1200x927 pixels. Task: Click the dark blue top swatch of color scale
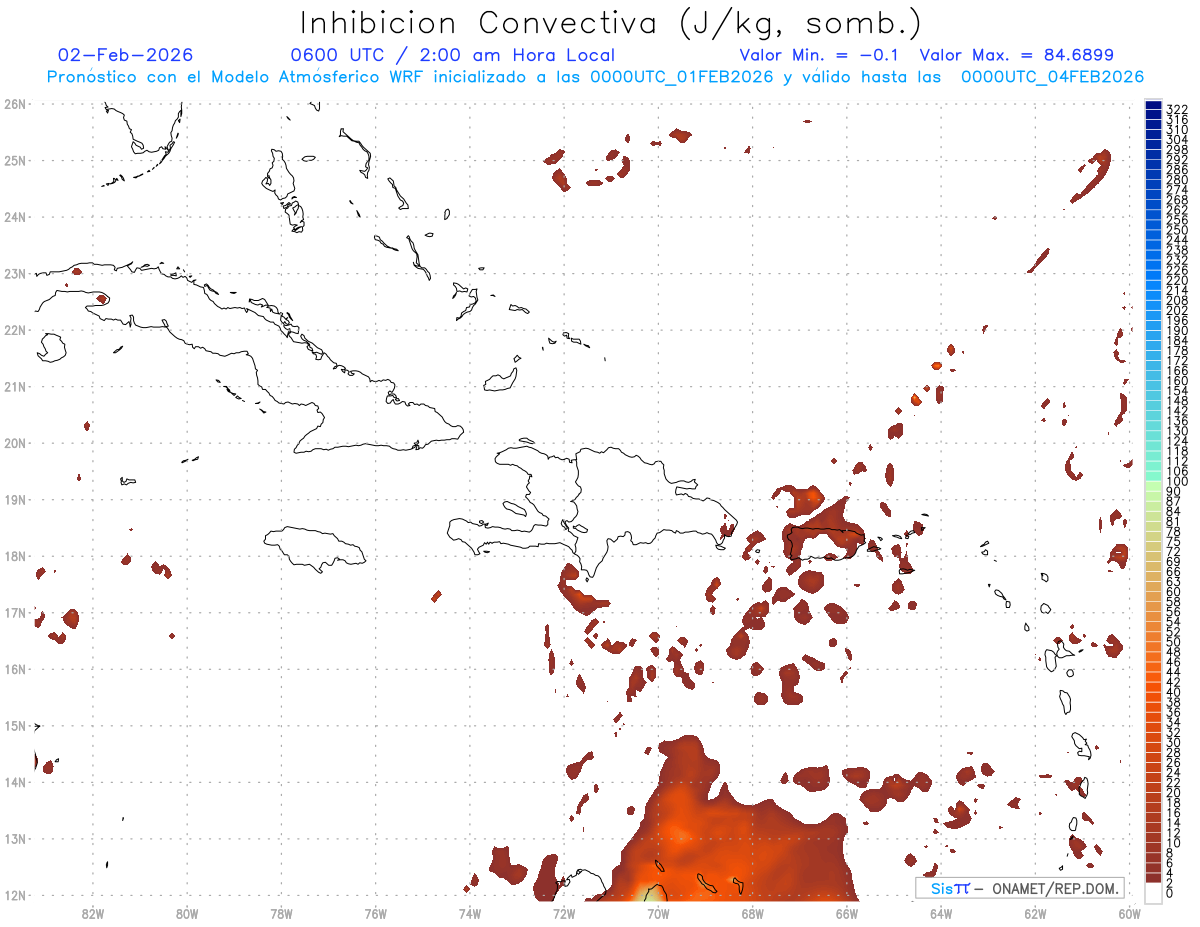[x=1153, y=106]
